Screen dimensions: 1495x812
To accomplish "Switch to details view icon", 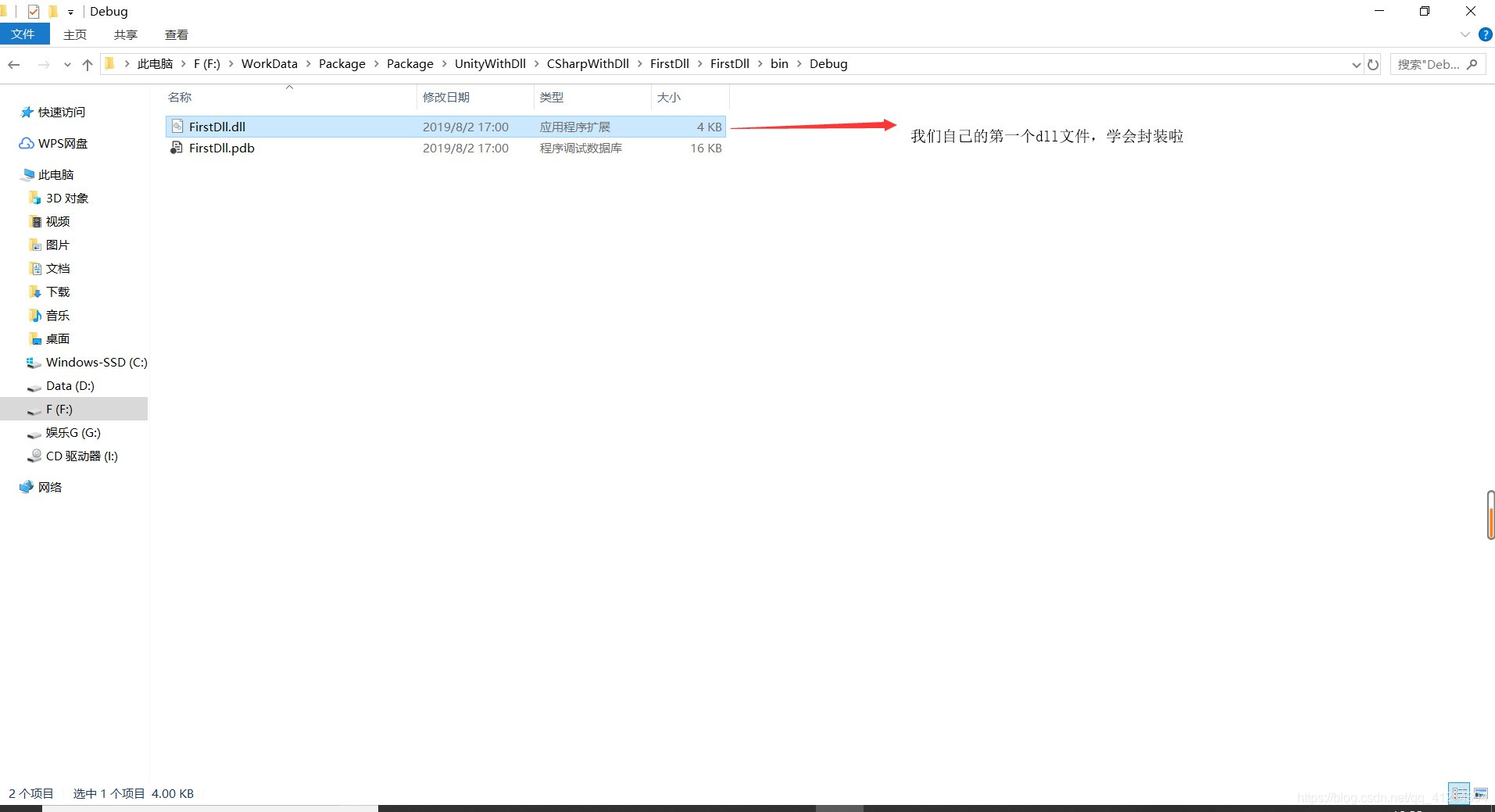I will tap(1459, 793).
